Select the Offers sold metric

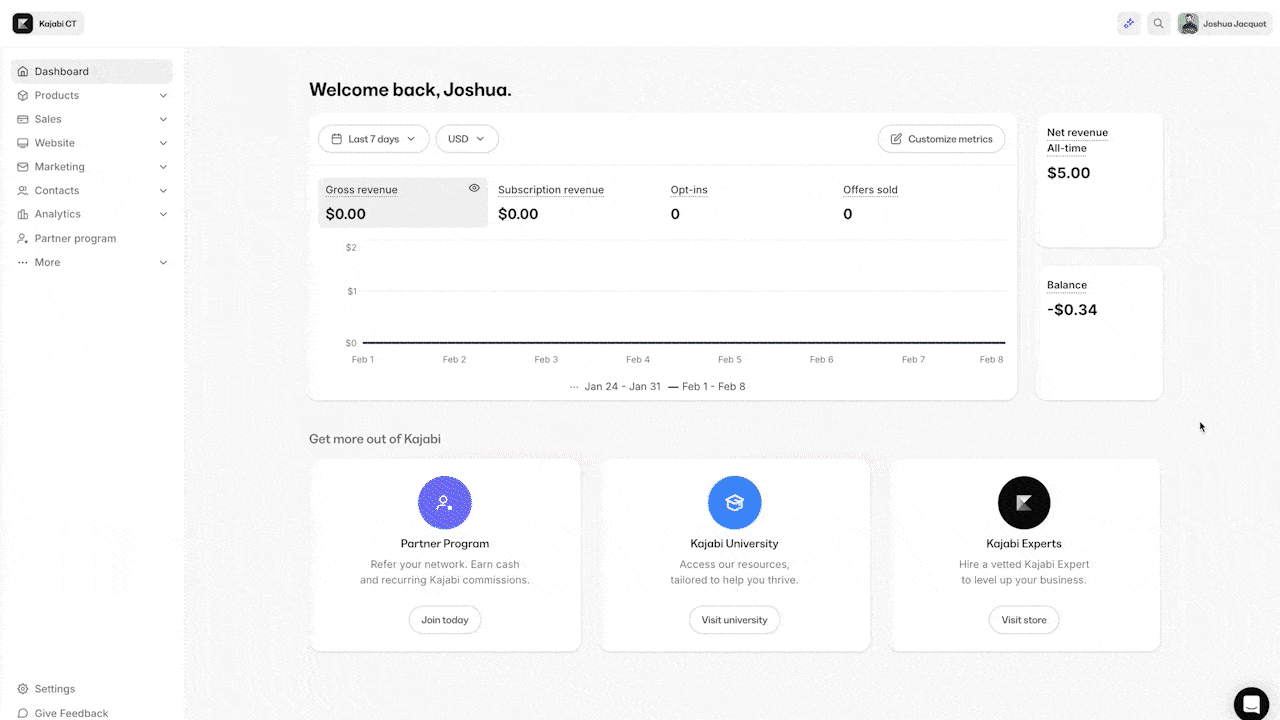tap(920, 202)
